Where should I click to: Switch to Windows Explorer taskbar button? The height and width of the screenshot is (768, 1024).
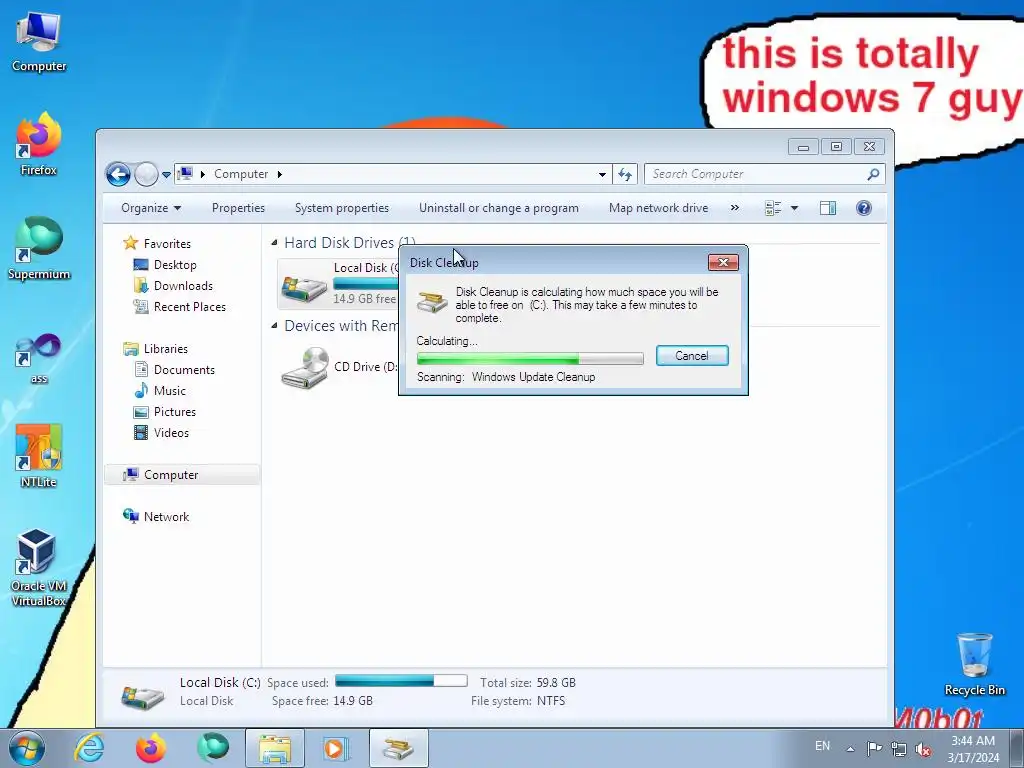pos(275,748)
